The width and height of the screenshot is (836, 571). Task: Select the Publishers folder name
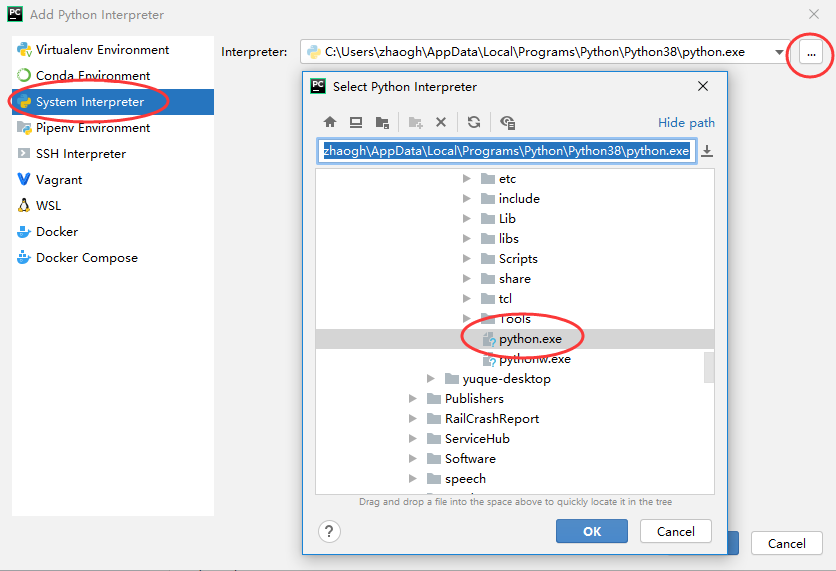coord(474,399)
